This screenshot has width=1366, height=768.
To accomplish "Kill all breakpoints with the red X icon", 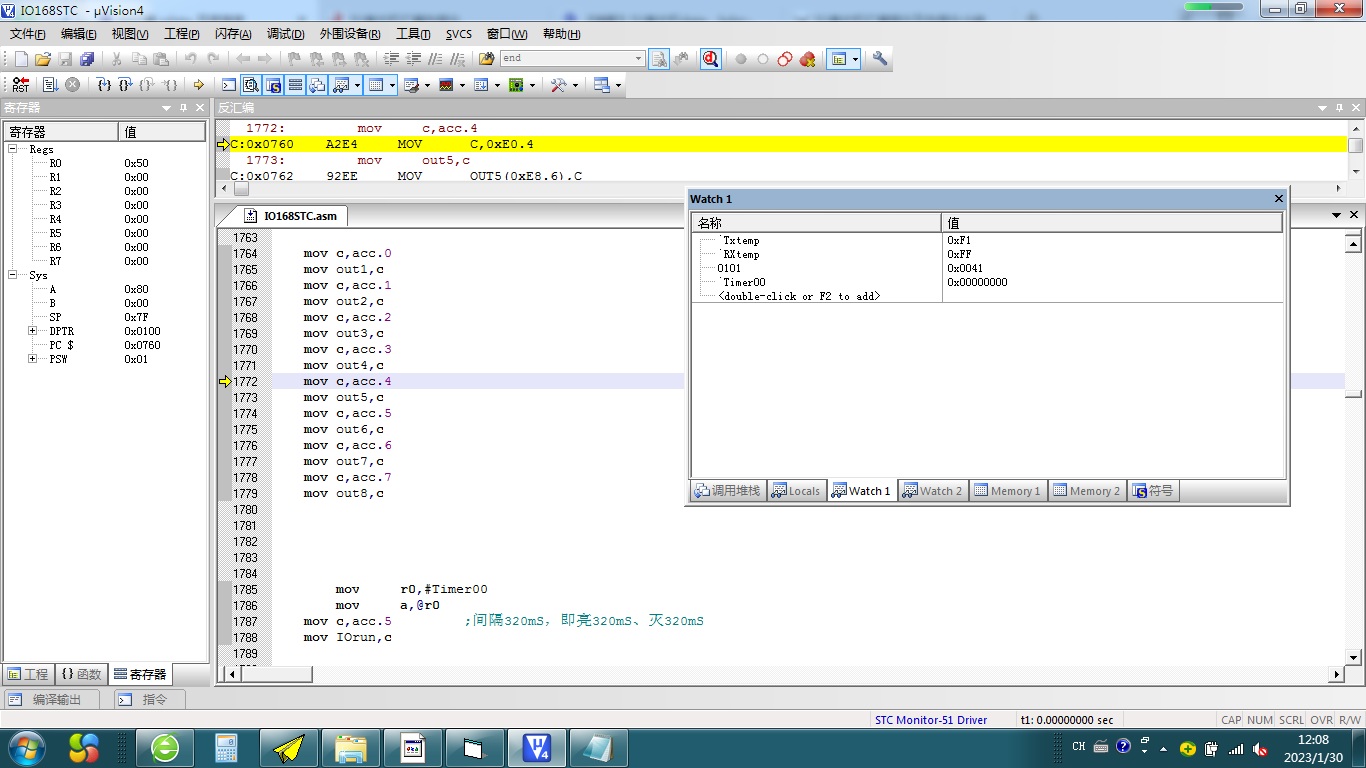I will click(x=807, y=59).
